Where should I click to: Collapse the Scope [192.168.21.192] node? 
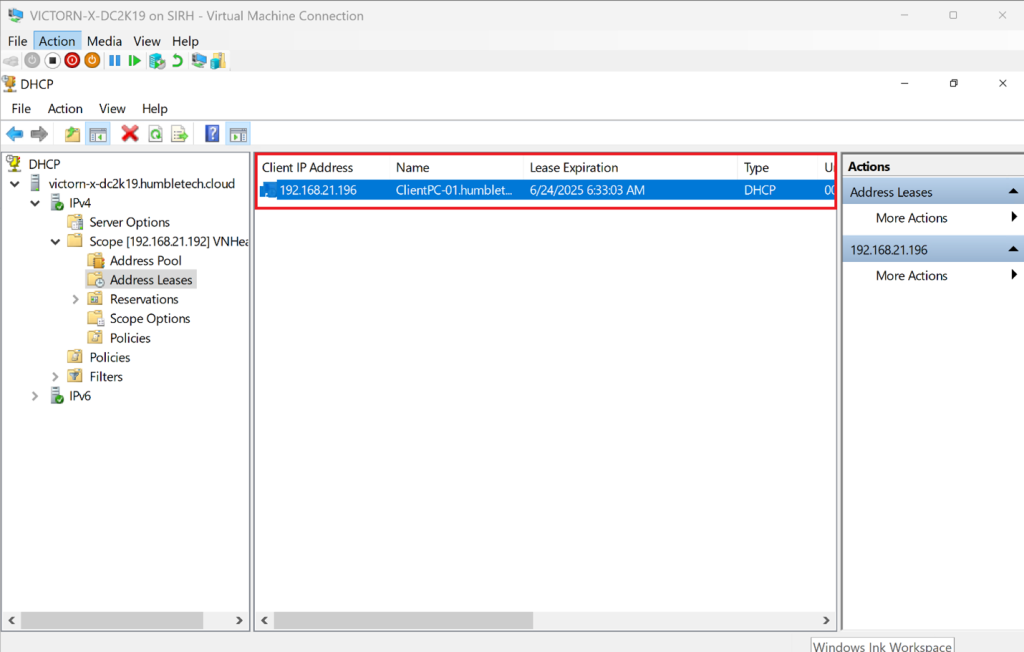[x=55, y=242]
